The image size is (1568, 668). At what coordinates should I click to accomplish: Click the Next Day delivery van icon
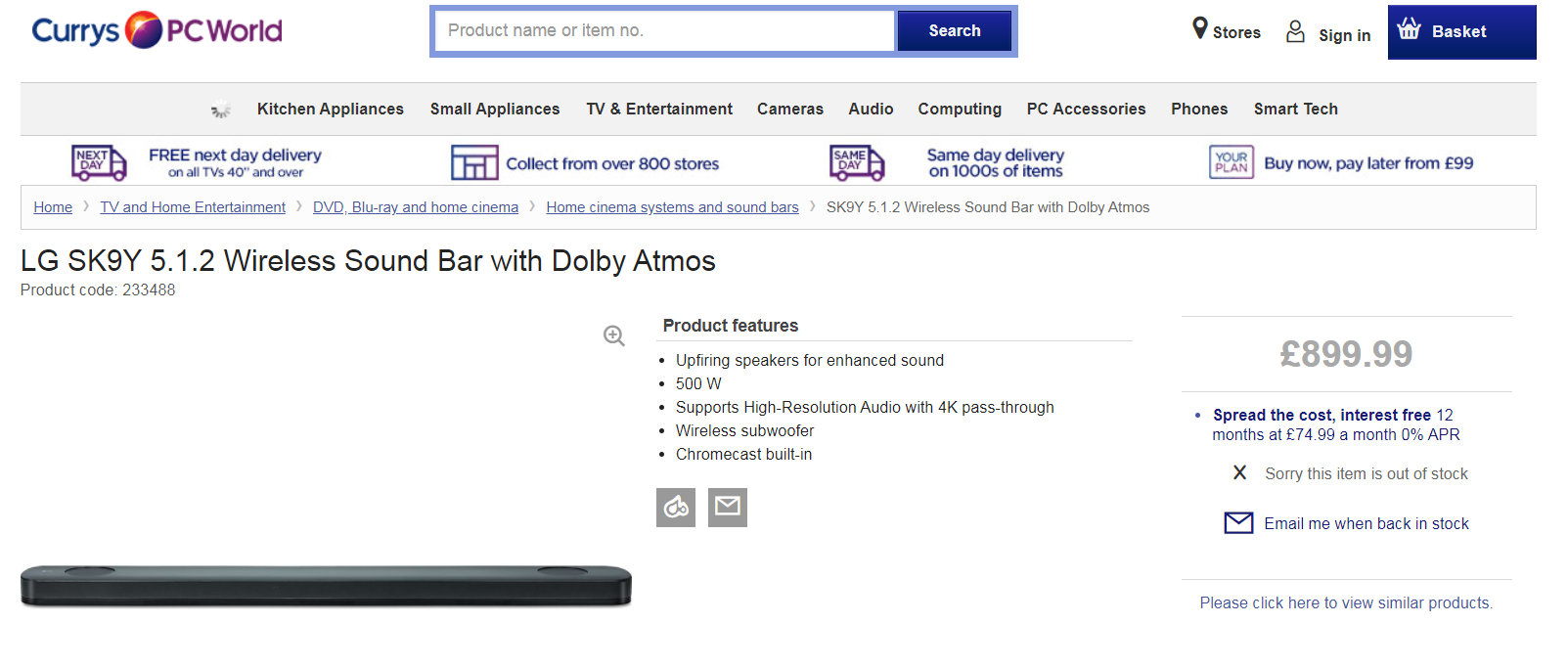tap(99, 162)
